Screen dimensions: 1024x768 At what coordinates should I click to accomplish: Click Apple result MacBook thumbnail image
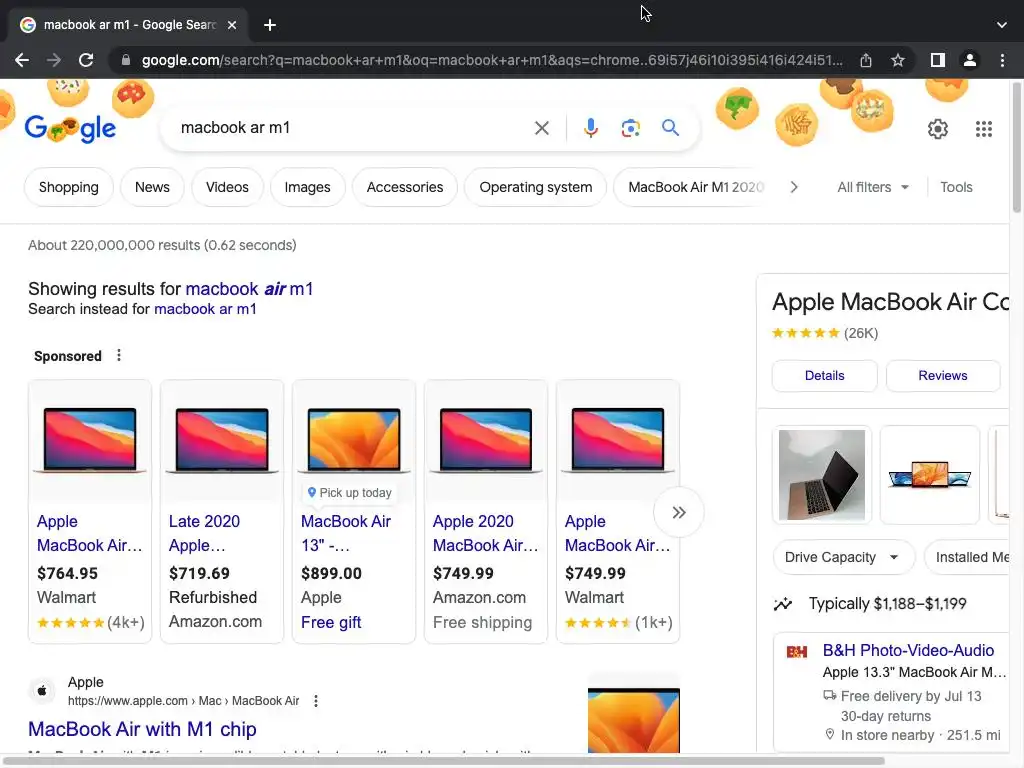pyautogui.click(x=633, y=720)
